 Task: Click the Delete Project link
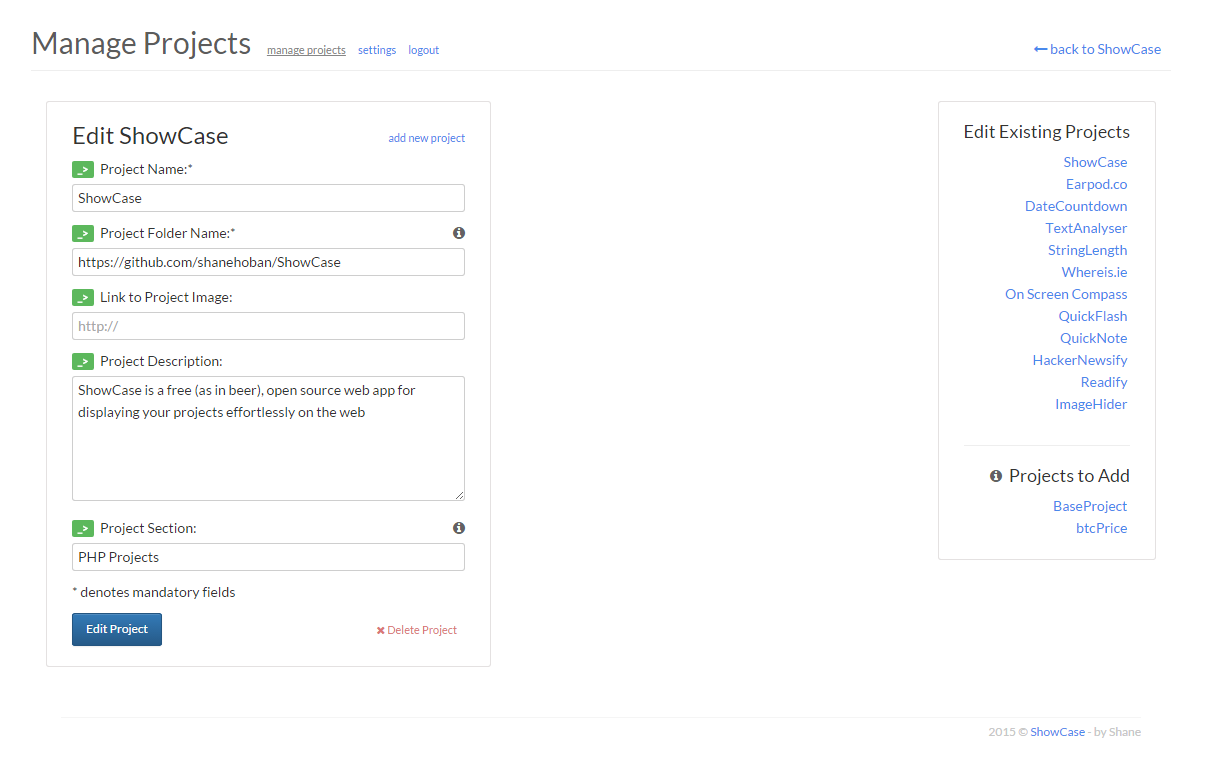417,630
